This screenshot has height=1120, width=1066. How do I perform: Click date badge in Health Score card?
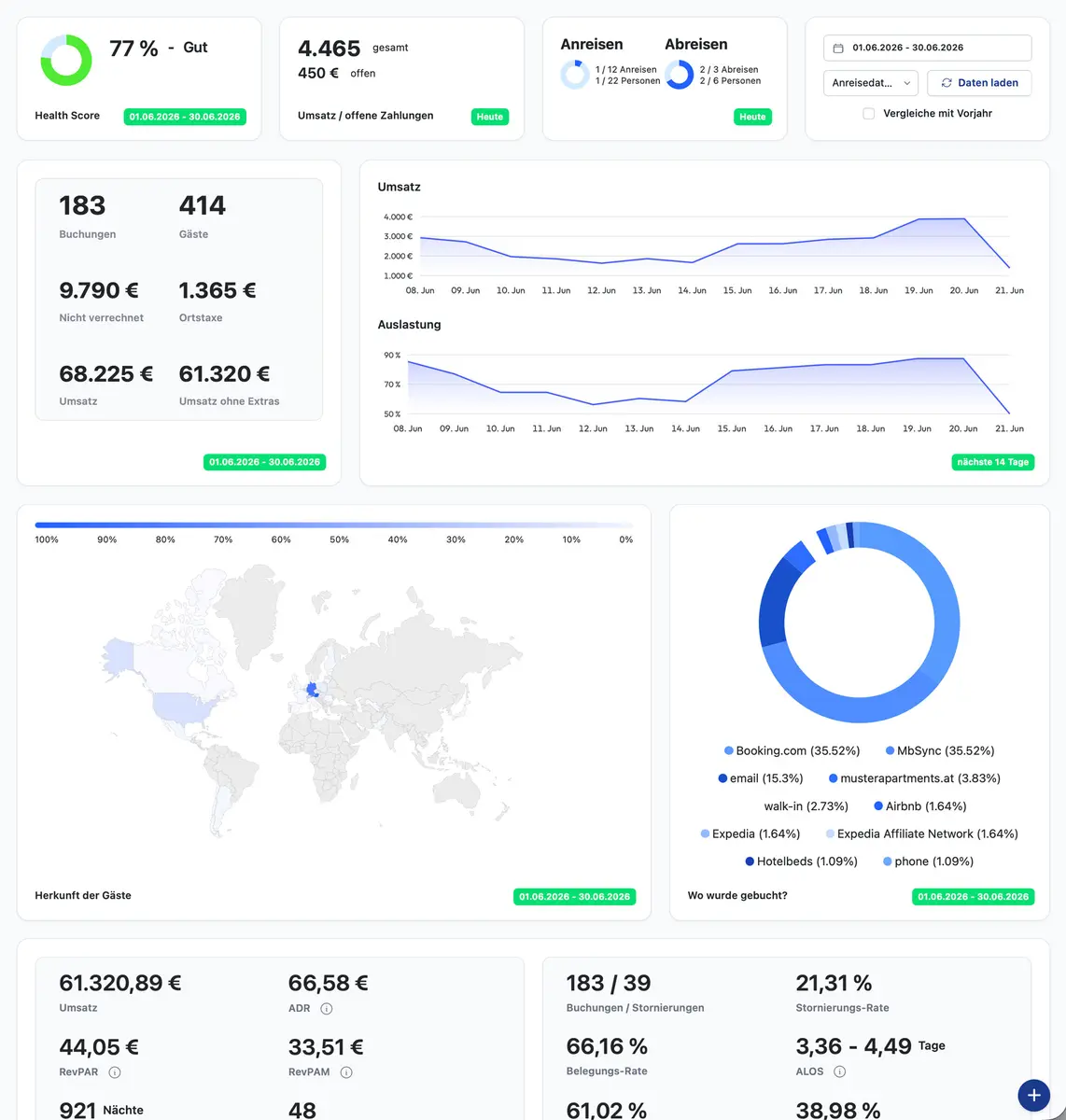click(185, 117)
